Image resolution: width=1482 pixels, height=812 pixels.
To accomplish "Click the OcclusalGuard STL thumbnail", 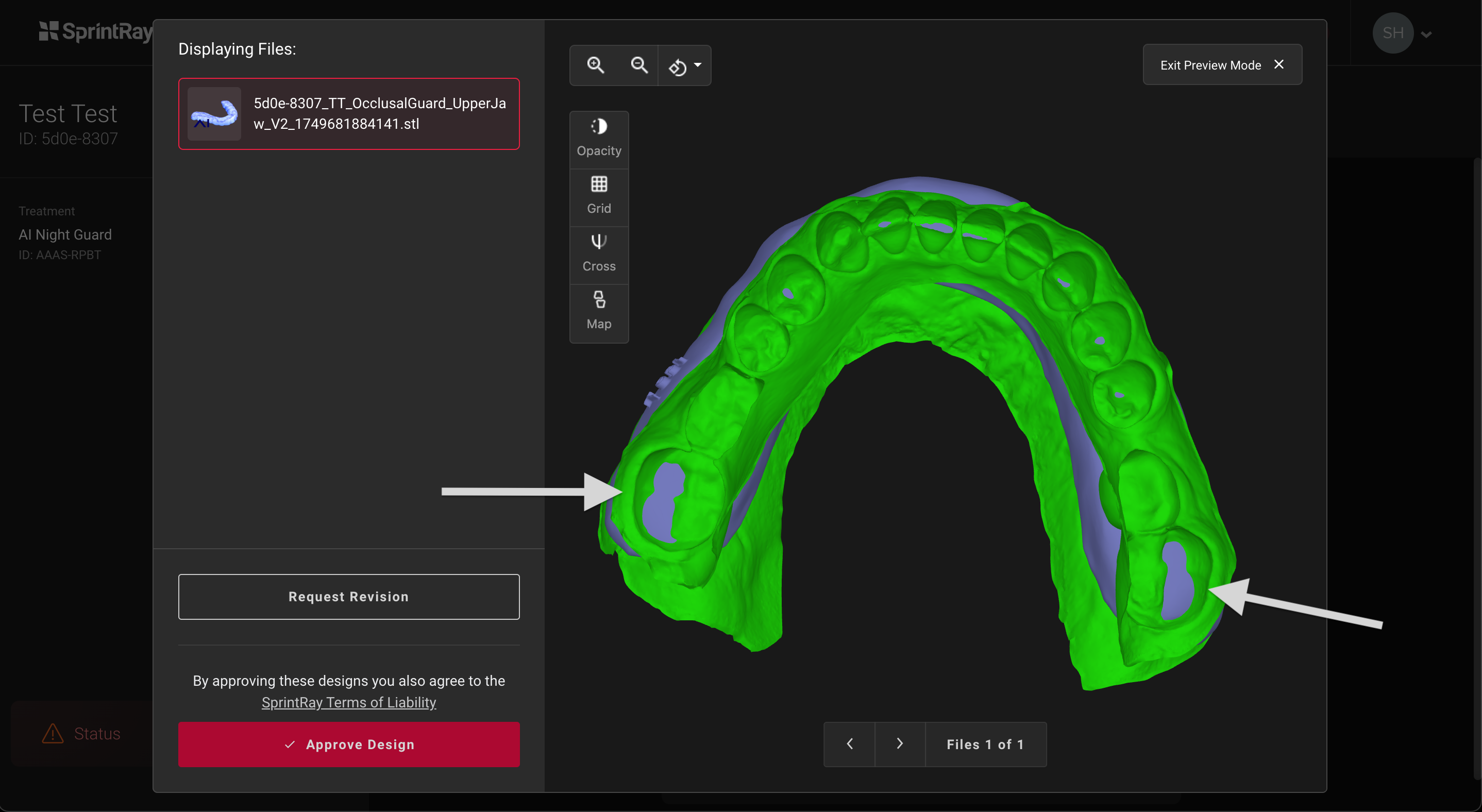I will [x=214, y=114].
